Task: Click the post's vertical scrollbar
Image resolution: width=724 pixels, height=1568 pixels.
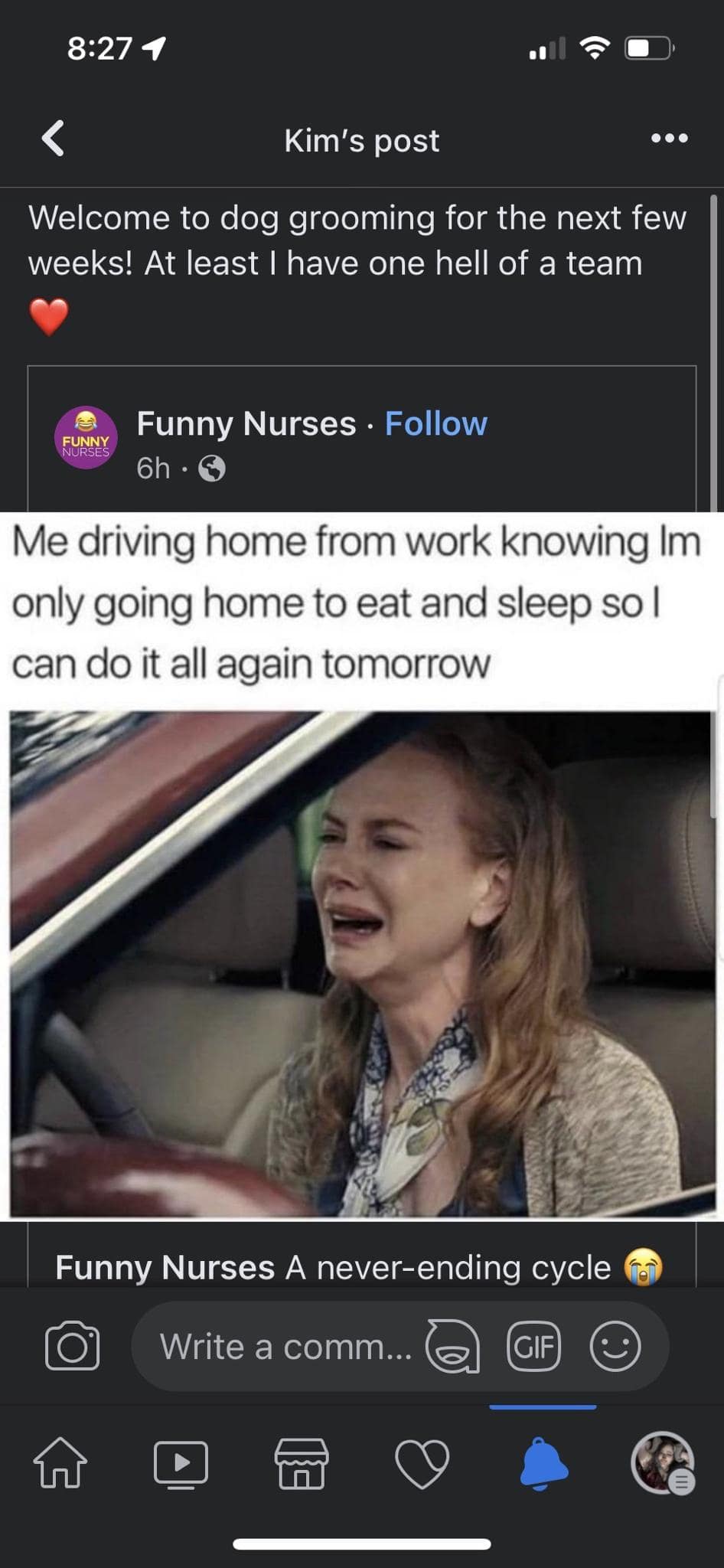Action: coord(713,352)
